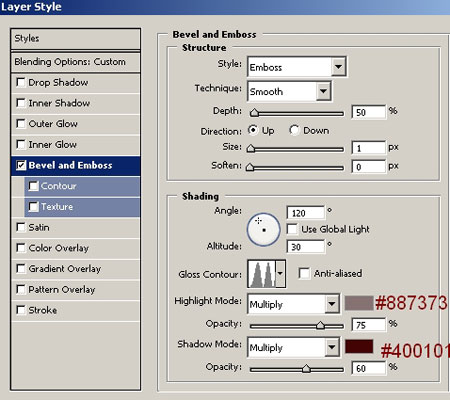Select the Satin style label

[39, 227]
